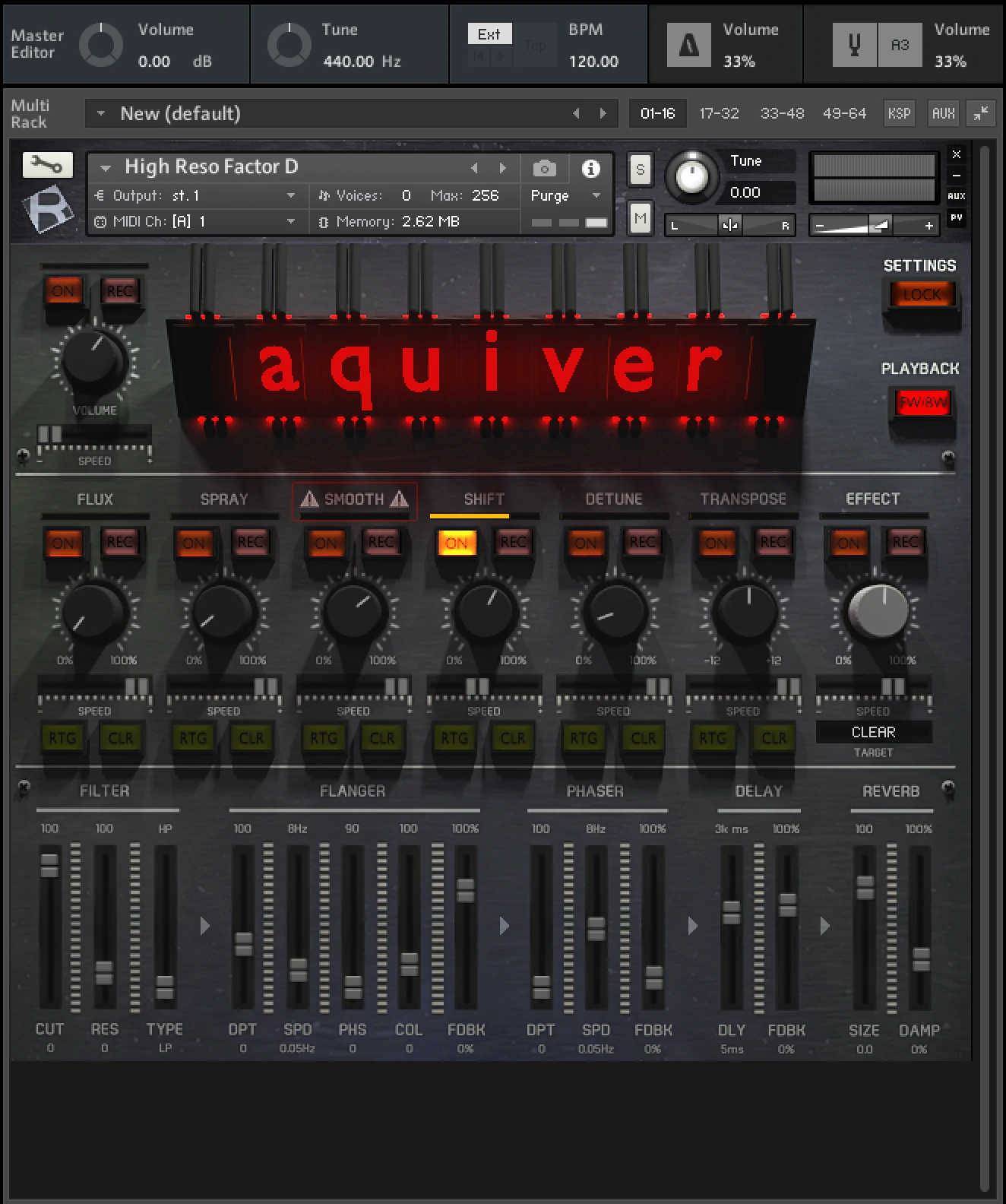This screenshot has width=1006, height=1204.
Task: Click the FW/BW playback button
Action: click(x=923, y=402)
